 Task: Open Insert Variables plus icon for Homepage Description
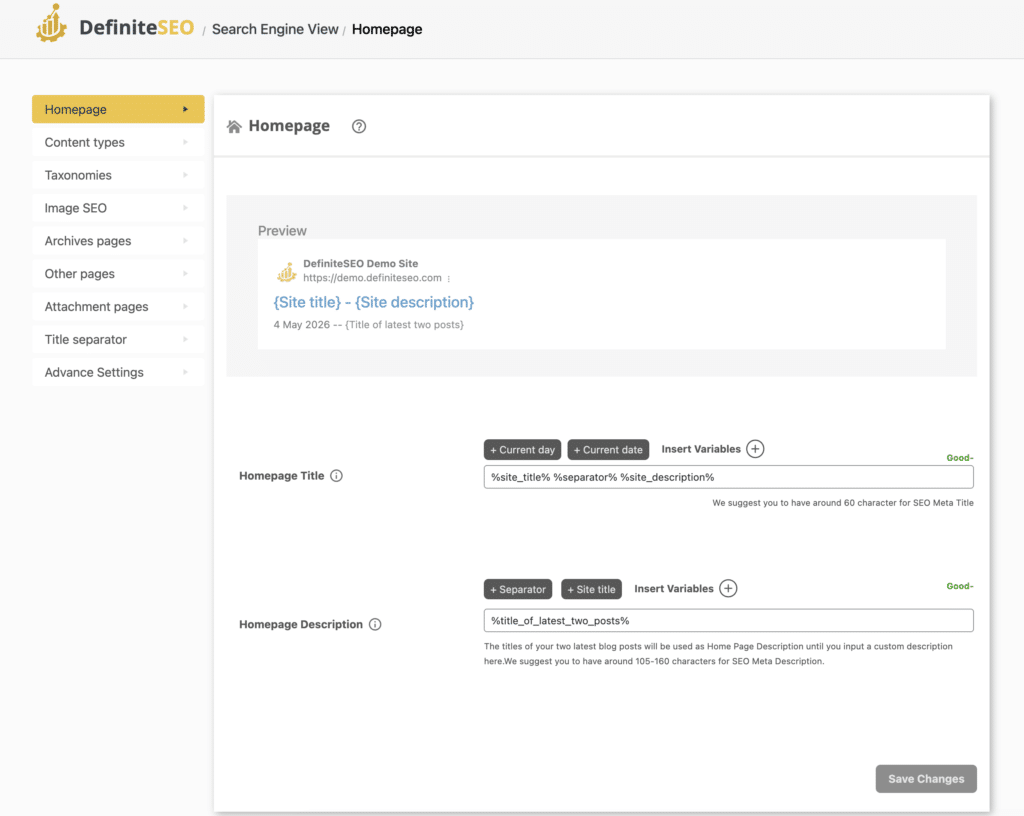coord(728,588)
